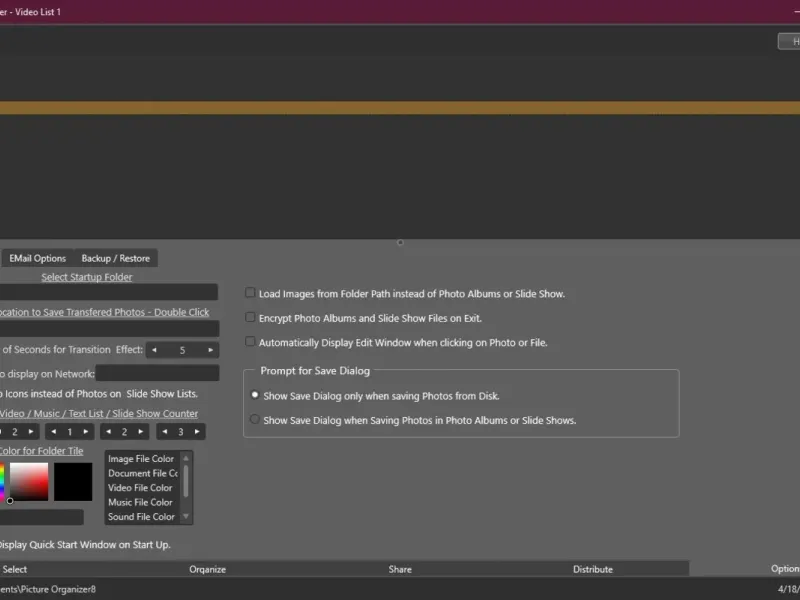The image size is (800, 600).
Task: Enable Encrypt Photo Albums on Exit checkbox
Action: [x=250, y=317]
